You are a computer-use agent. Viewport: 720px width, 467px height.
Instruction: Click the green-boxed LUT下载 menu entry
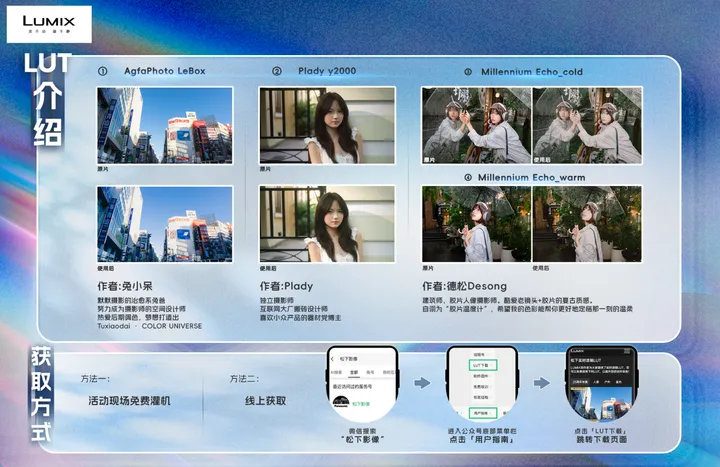(x=483, y=366)
